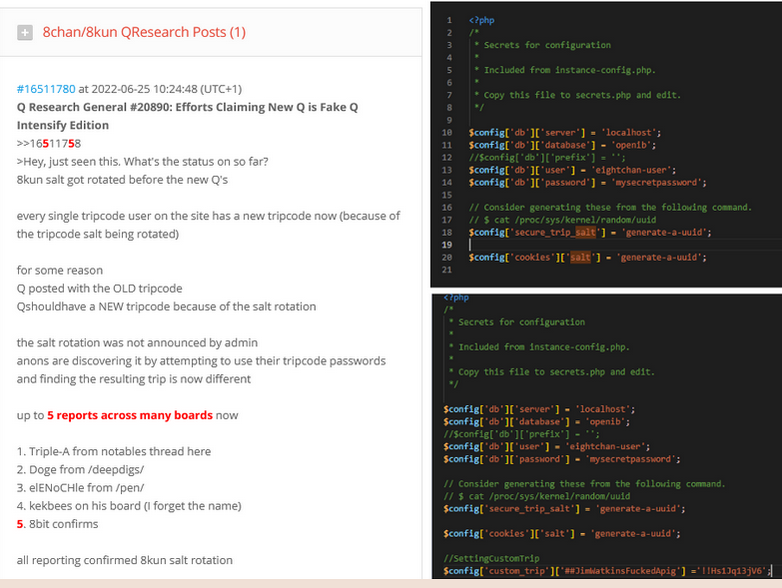Image resolution: width=782 pixels, height=588 pixels.
Task: Click line 'every single tripcode user on the site'
Action: point(208,216)
